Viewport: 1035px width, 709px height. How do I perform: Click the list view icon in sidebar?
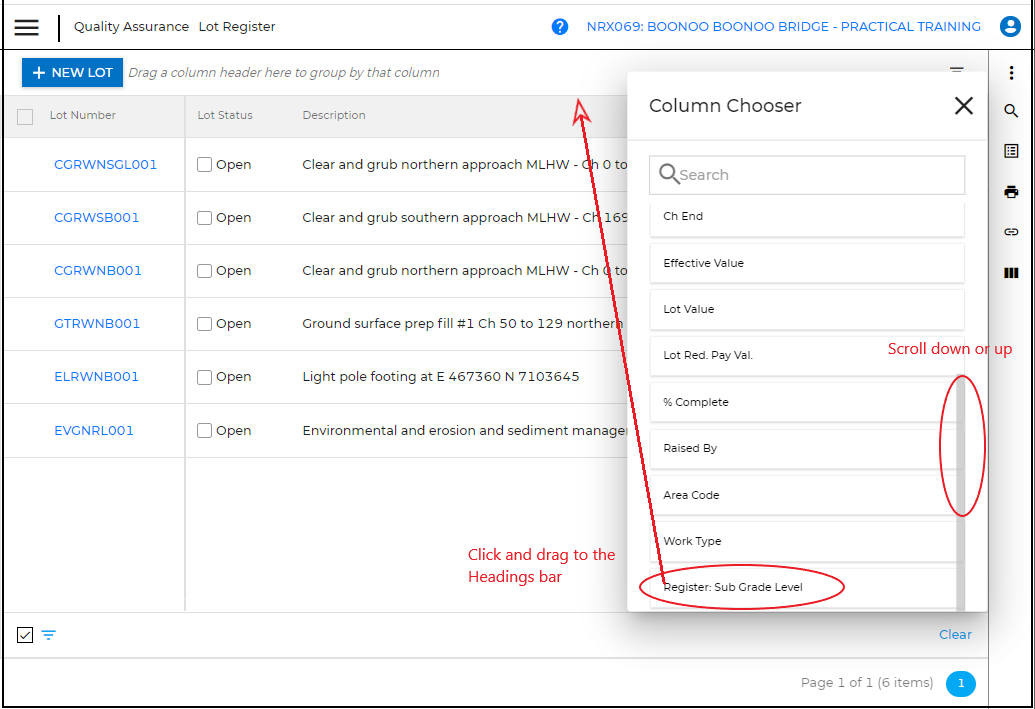(x=1011, y=151)
